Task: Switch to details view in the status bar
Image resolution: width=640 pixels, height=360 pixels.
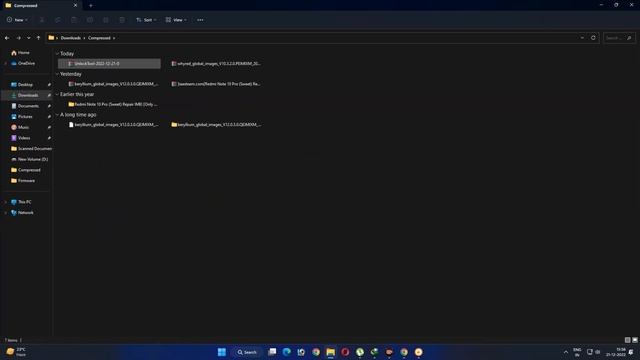Action: [x=627, y=340]
